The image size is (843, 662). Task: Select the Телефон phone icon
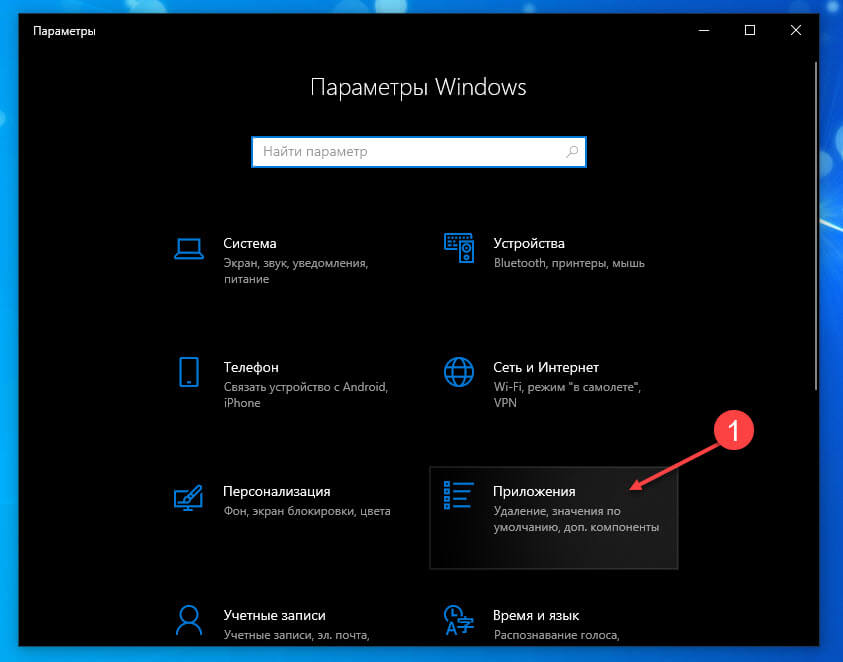point(189,372)
